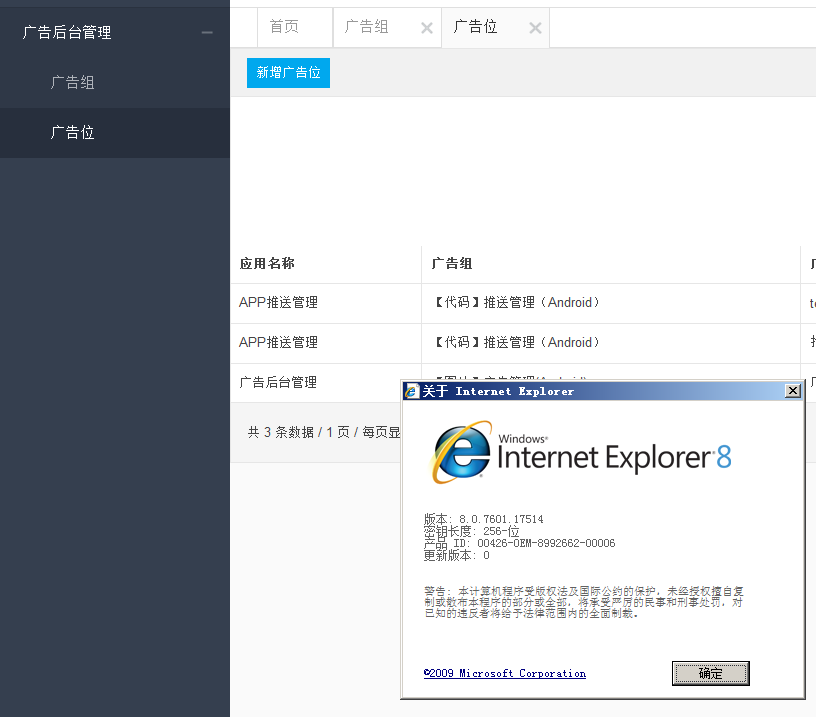Click the 广告后台管理 sidebar menu header

click(67, 33)
